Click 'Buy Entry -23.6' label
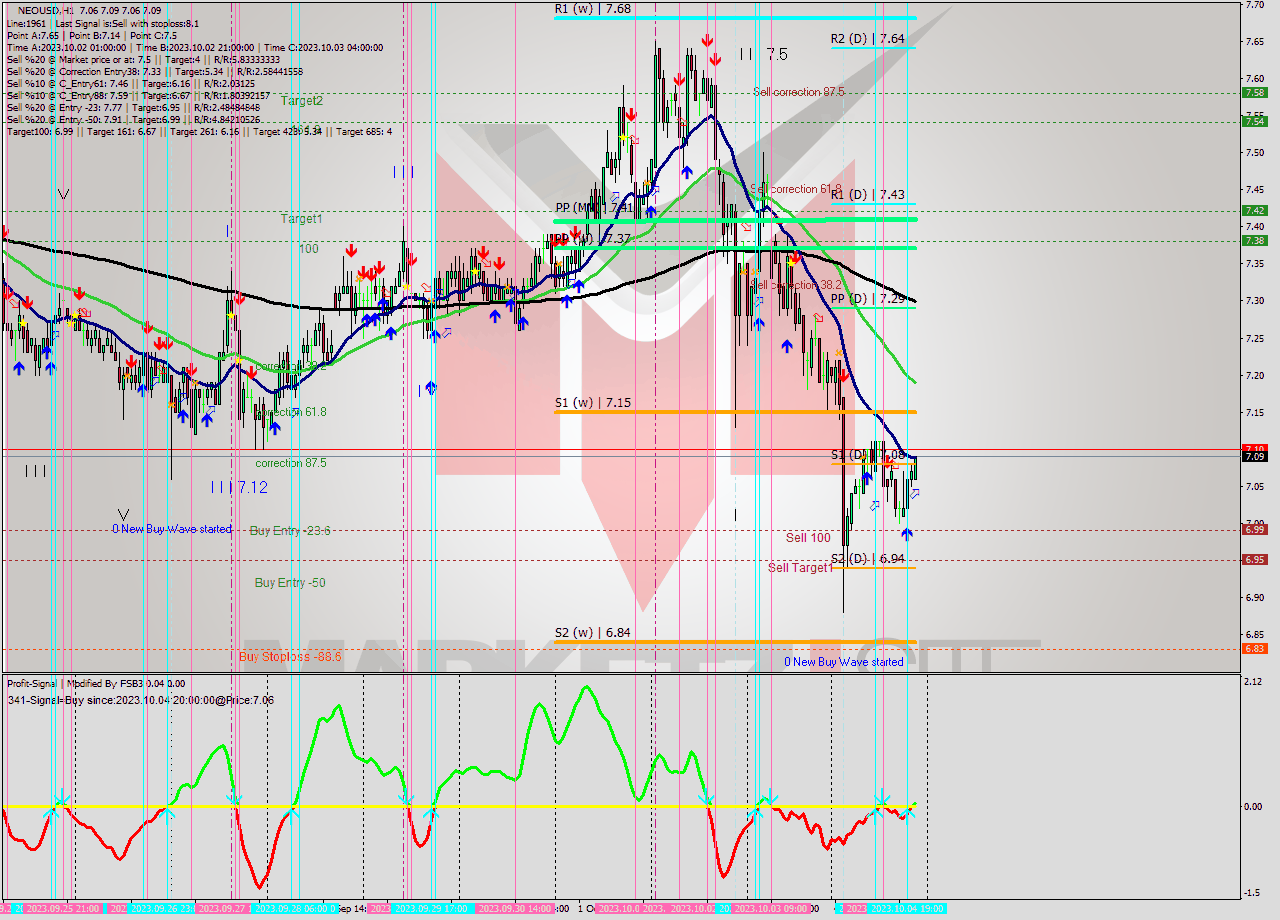This screenshot has width=1280, height=920. pos(290,531)
